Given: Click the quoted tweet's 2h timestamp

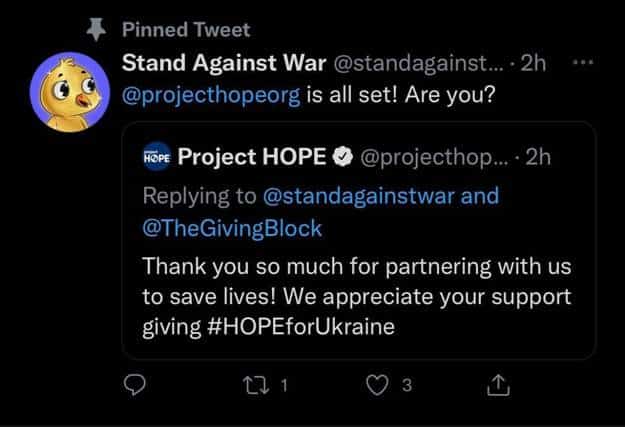Looking at the screenshot, I should 538,156.
